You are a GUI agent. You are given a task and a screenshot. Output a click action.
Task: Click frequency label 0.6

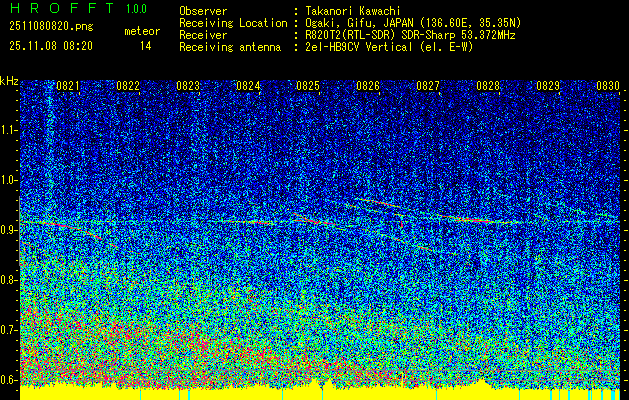(x=9, y=380)
